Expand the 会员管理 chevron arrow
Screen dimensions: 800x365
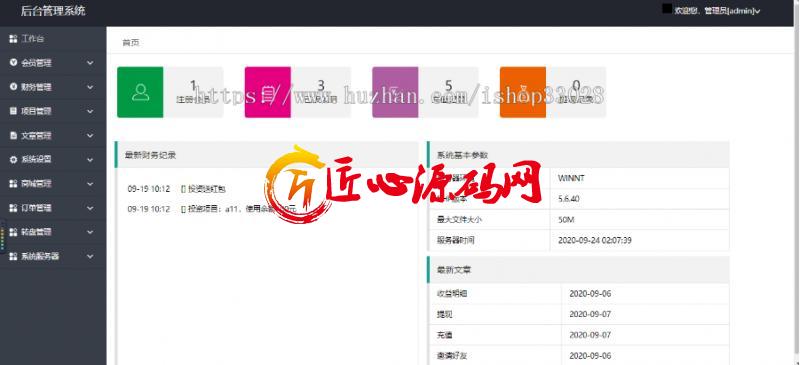[x=90, y=63]
